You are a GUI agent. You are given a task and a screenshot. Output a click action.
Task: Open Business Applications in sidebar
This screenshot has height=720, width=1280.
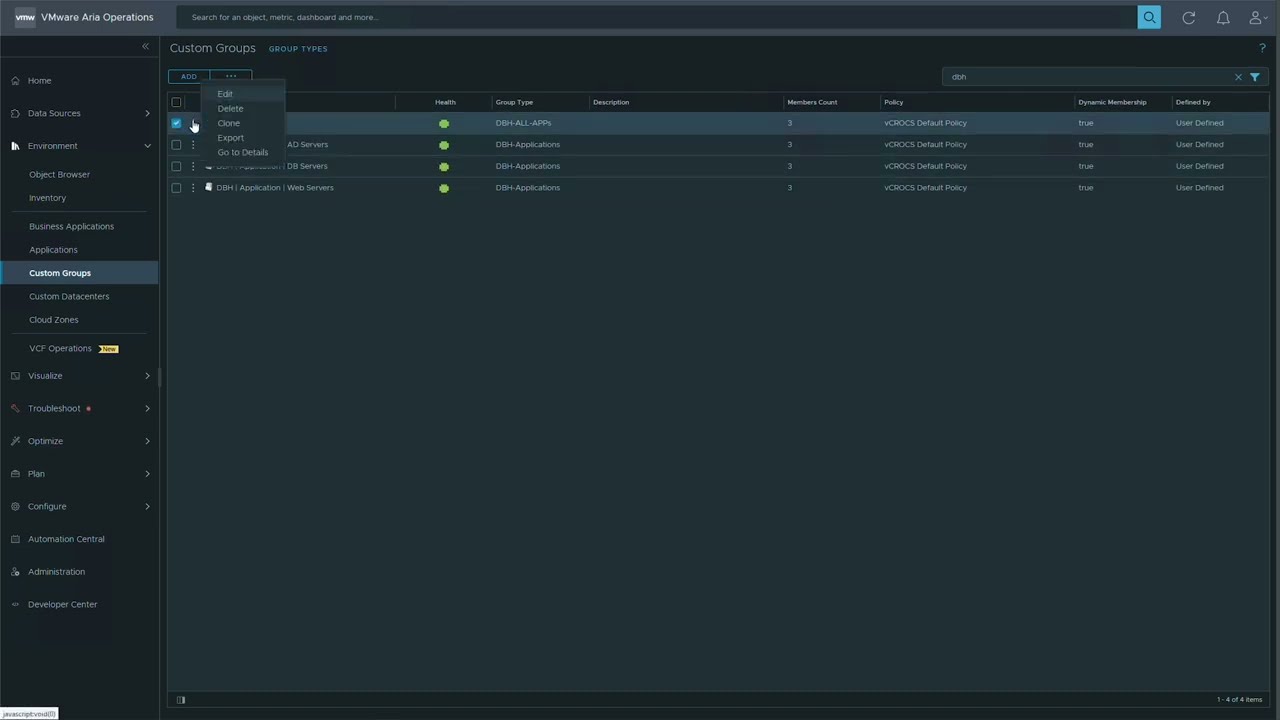(71, 226)
